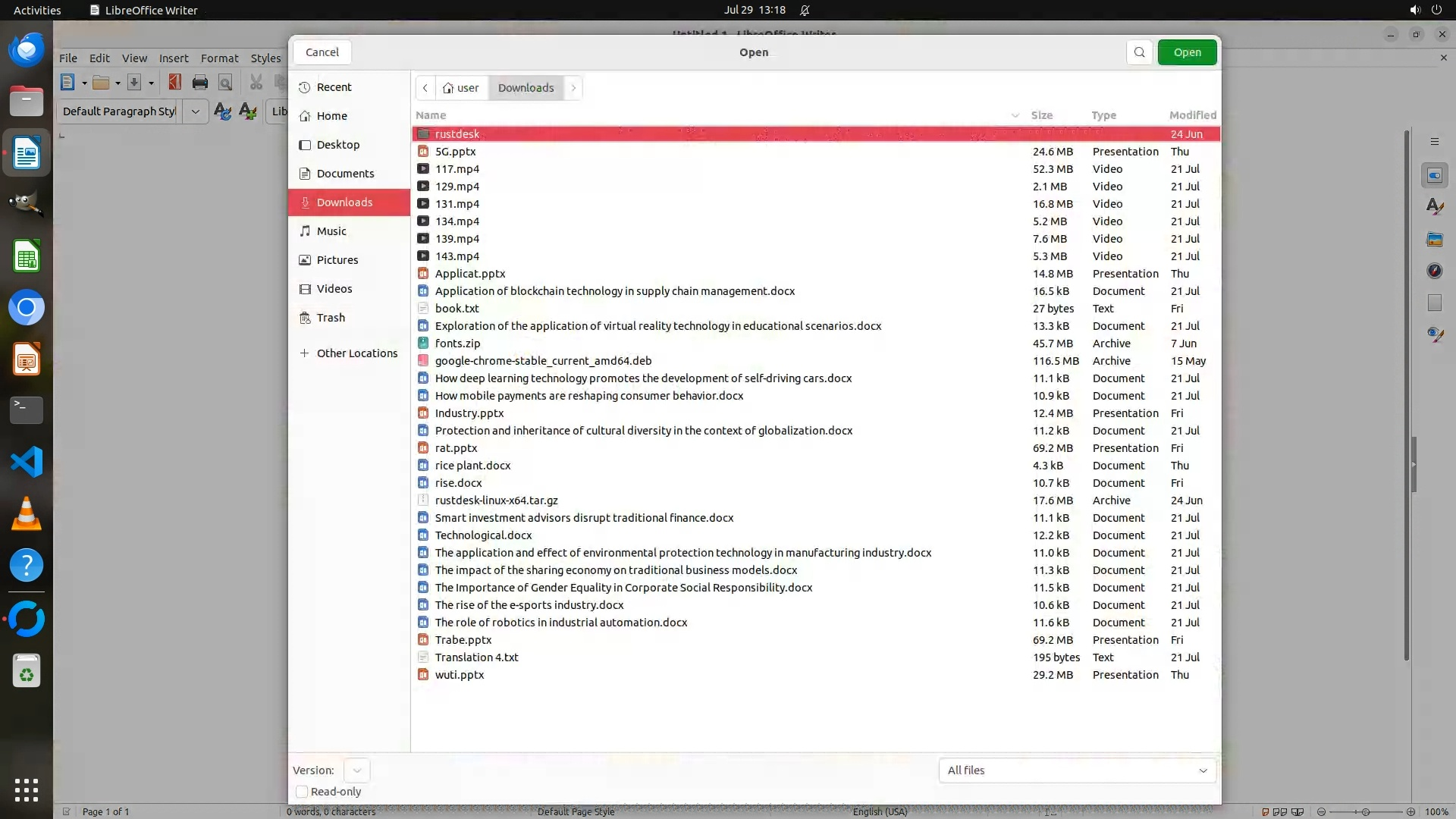1456x819 pixels.
Task: Expand the All files filter dropdown
Action: pos(1077,770)
